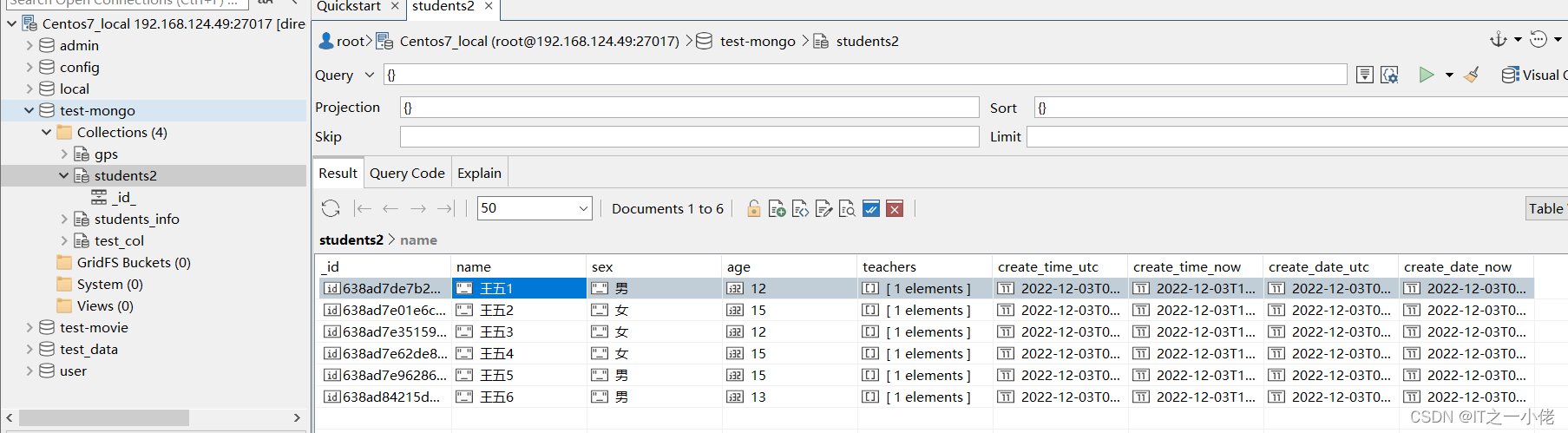Image resolution: width=1568 pixels, height=433 pixels.
Task: Click test-mongo in the breadcrumb
Action: [758, 41]
